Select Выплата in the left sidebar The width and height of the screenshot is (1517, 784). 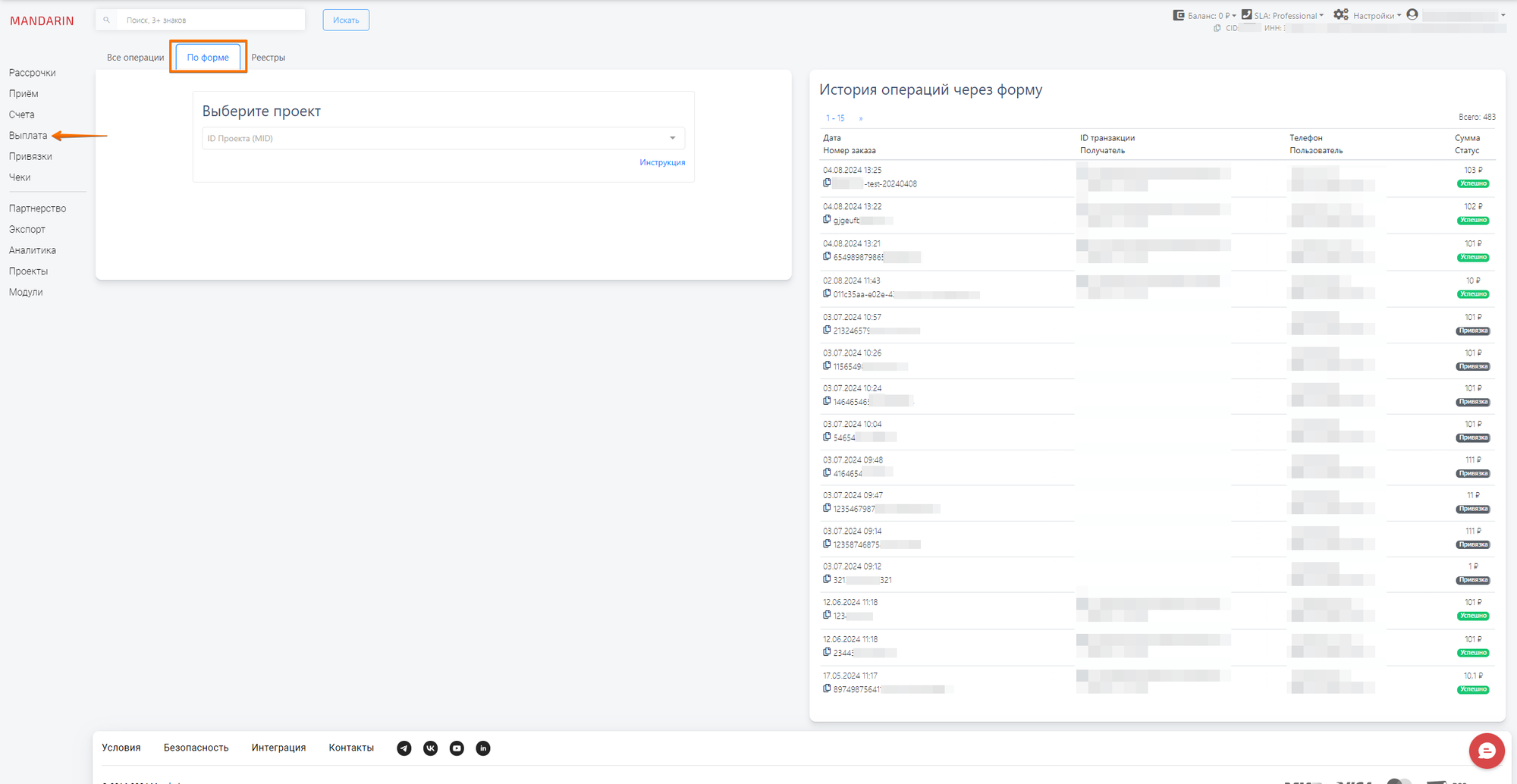28,136
